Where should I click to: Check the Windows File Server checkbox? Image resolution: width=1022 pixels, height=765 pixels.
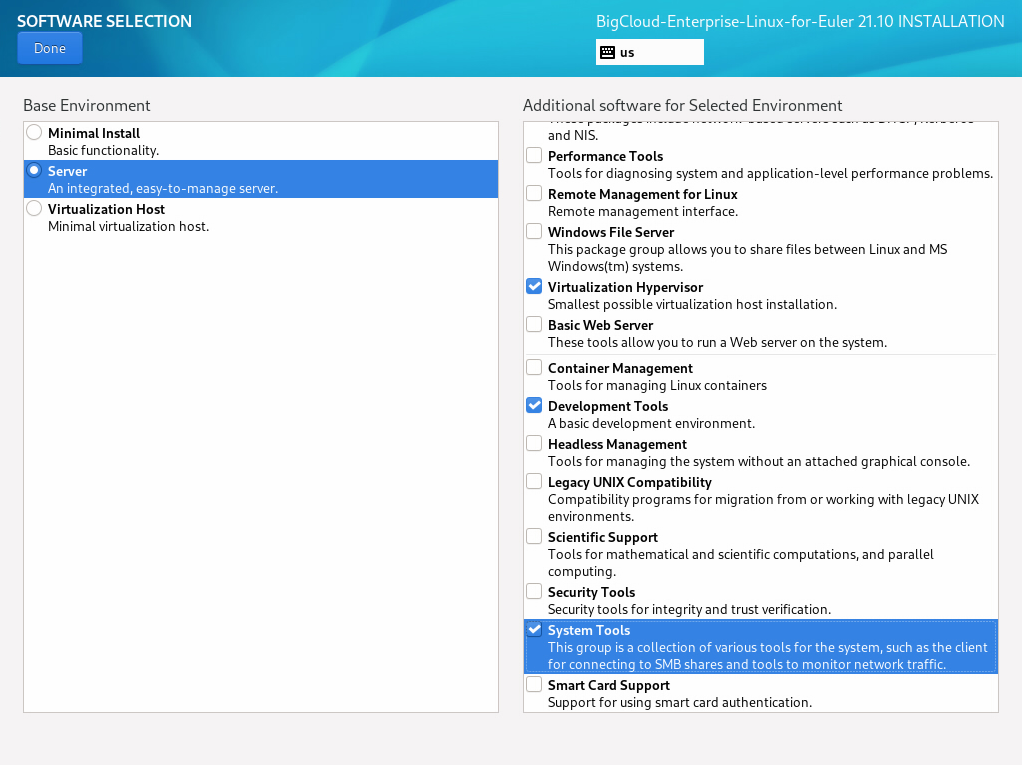coord(534,231)
